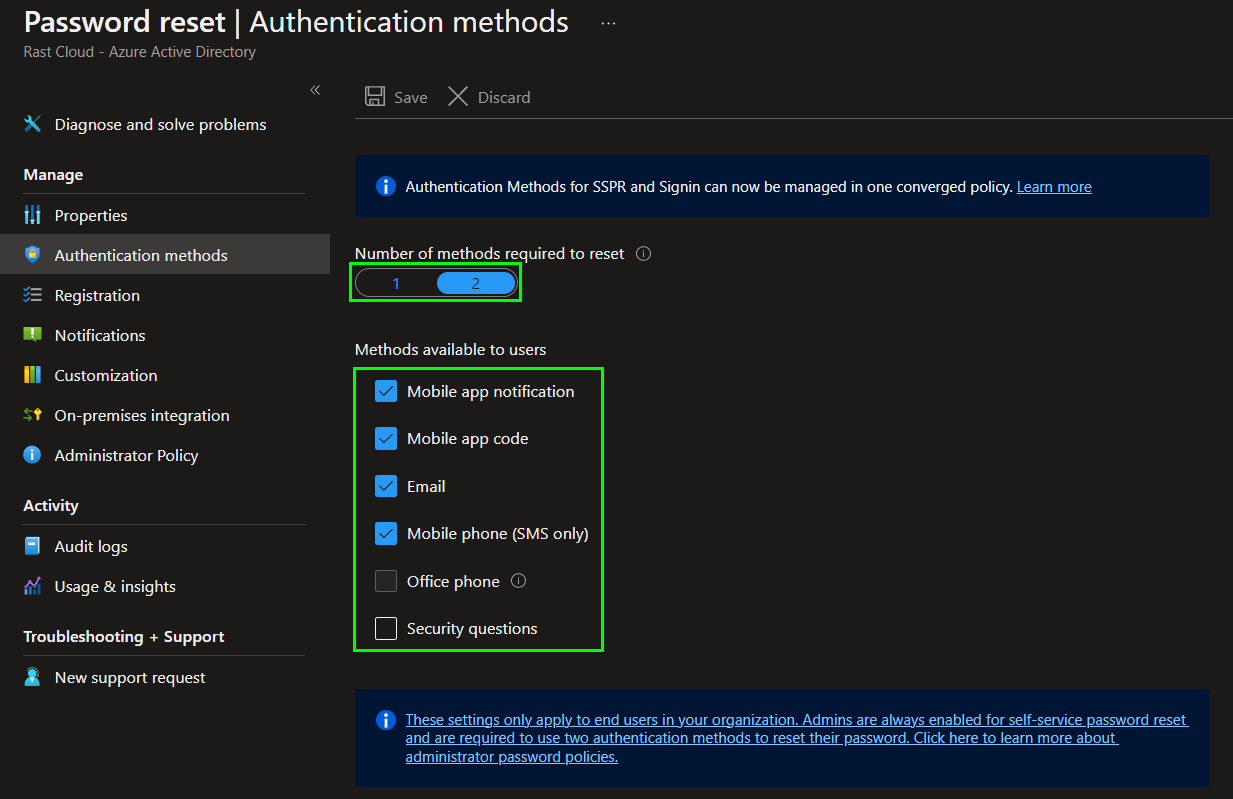Click the Audit logs notebook icon
Screen dimensions: 1233x799
(x=33, y=546)
